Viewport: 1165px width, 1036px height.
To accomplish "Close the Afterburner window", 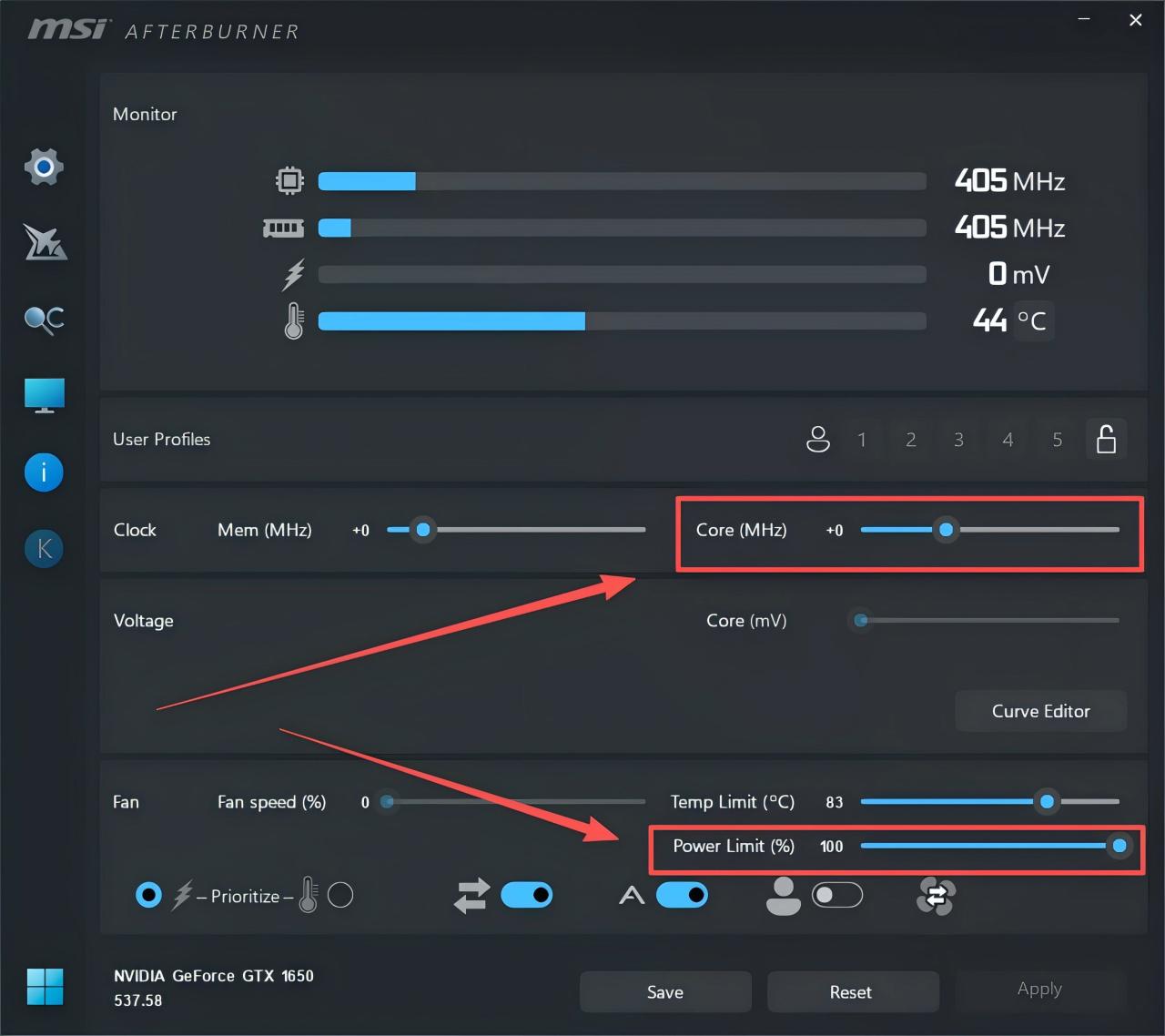I will click(1136, 19).
